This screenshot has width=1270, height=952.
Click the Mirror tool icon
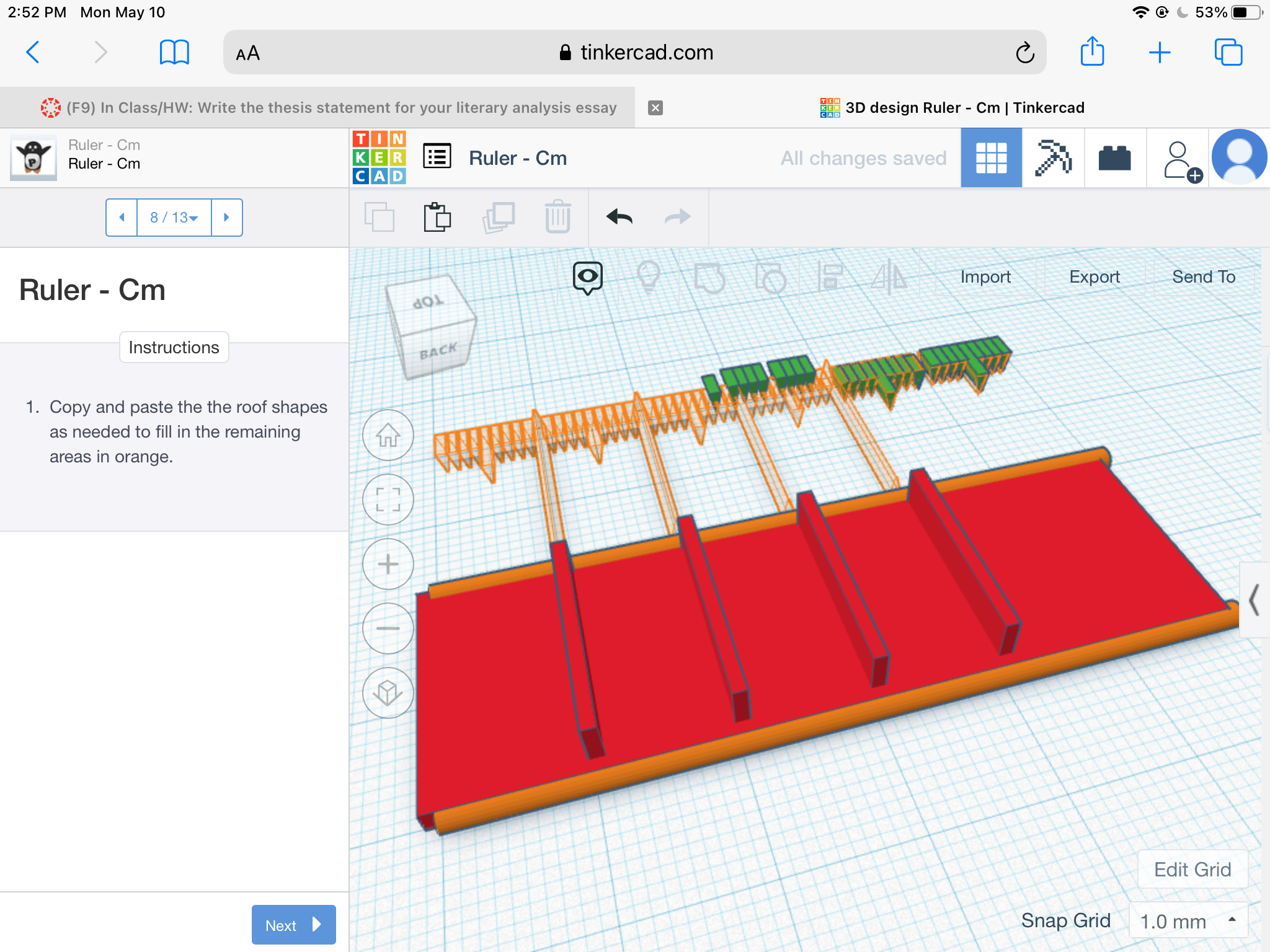(x=889, y=276)
